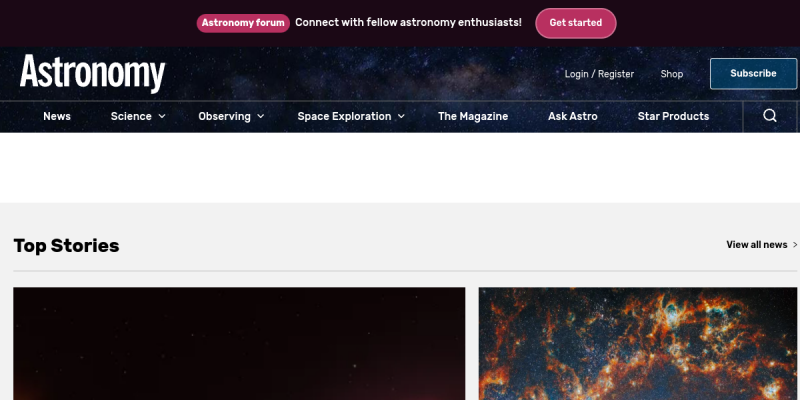Open The Magazine nav item
This screenshot has width=800, height=400.
tap(473, 116)
